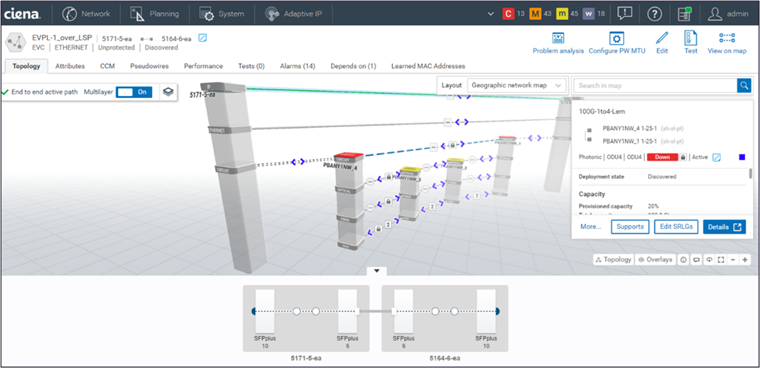Click the minor alarms m badge

[562, 14]
